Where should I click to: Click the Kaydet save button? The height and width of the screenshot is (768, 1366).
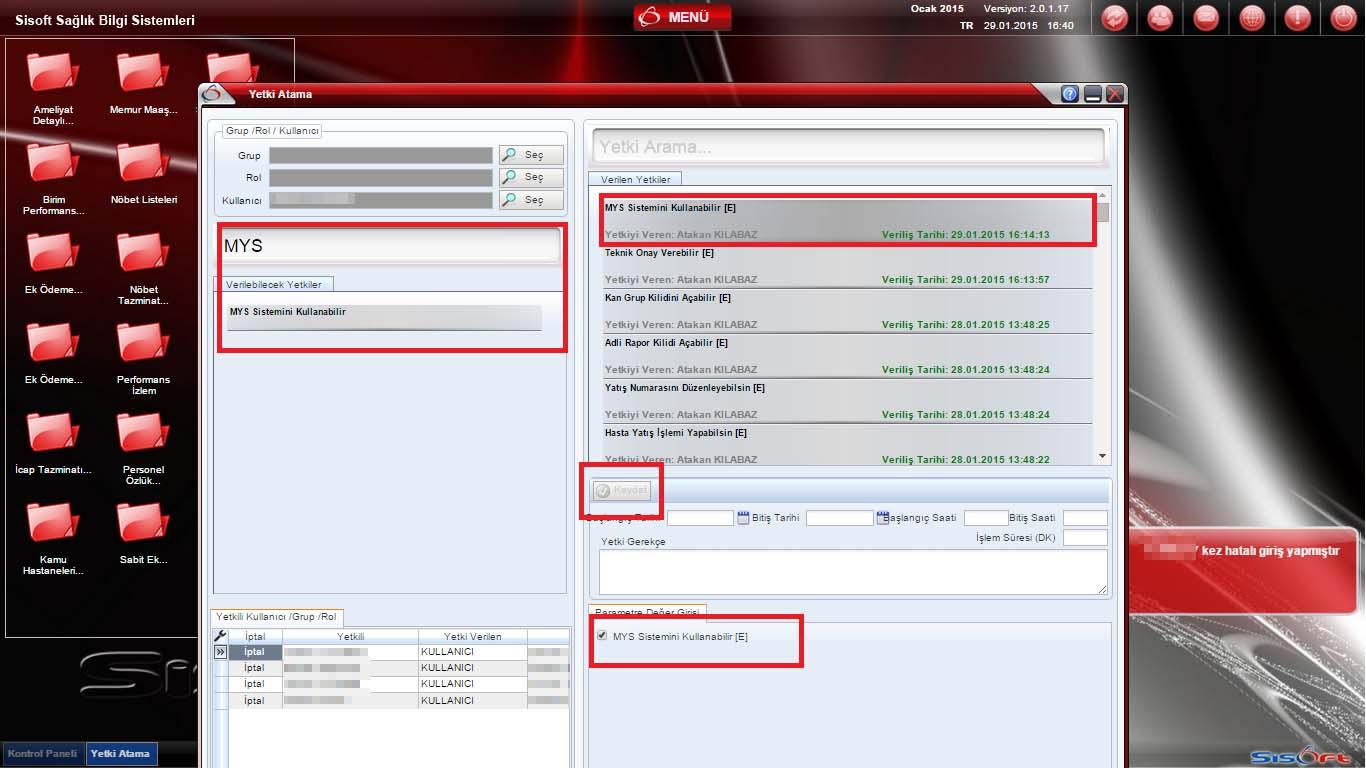622,491
